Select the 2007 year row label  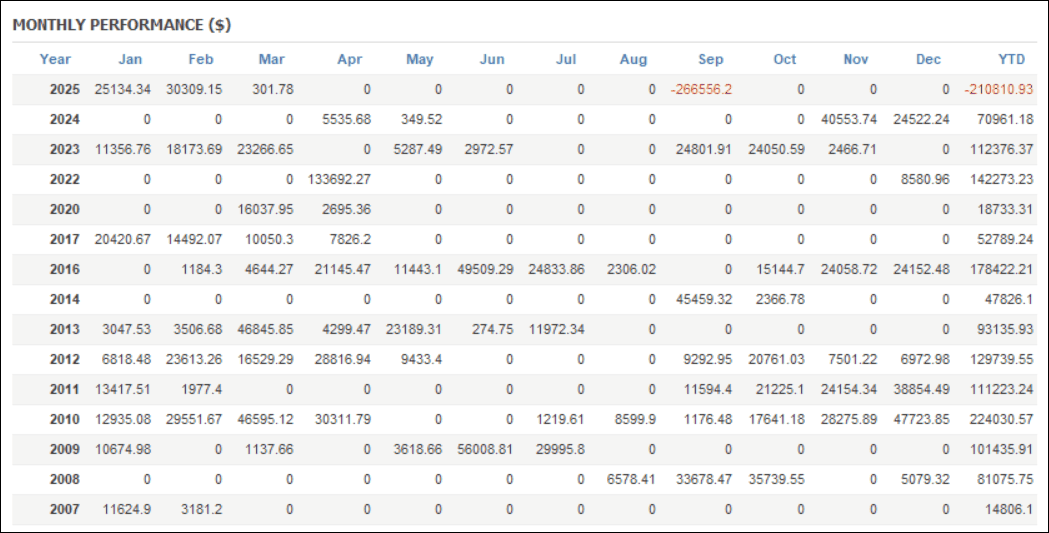pos(65,509)
